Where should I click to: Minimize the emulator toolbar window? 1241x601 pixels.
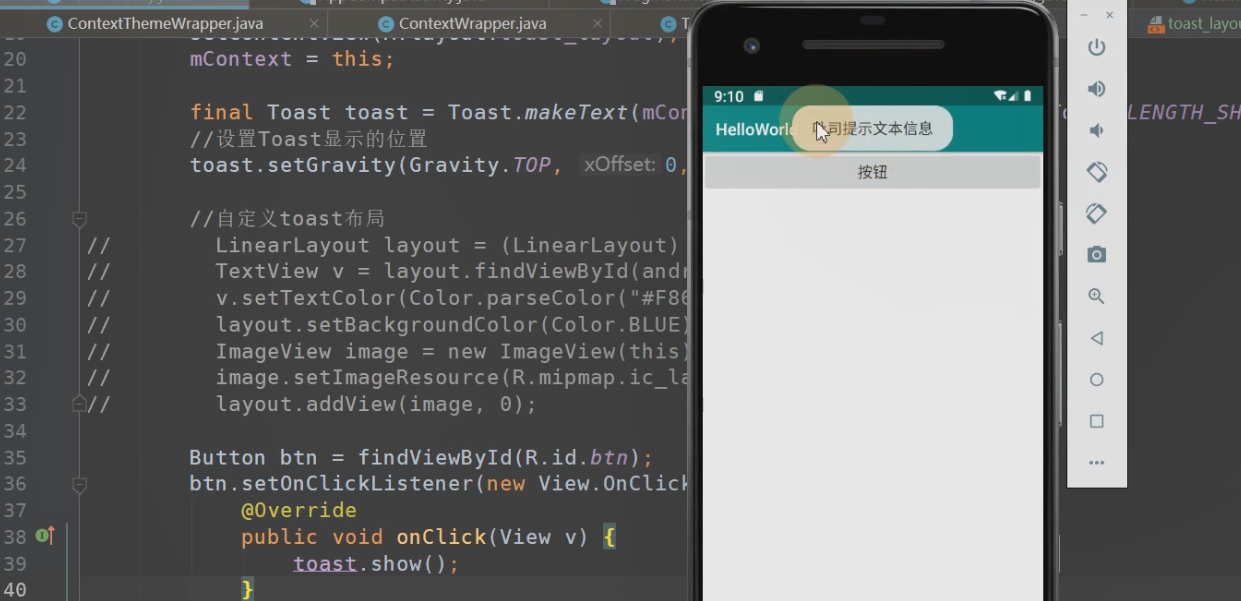(1085, 15)
